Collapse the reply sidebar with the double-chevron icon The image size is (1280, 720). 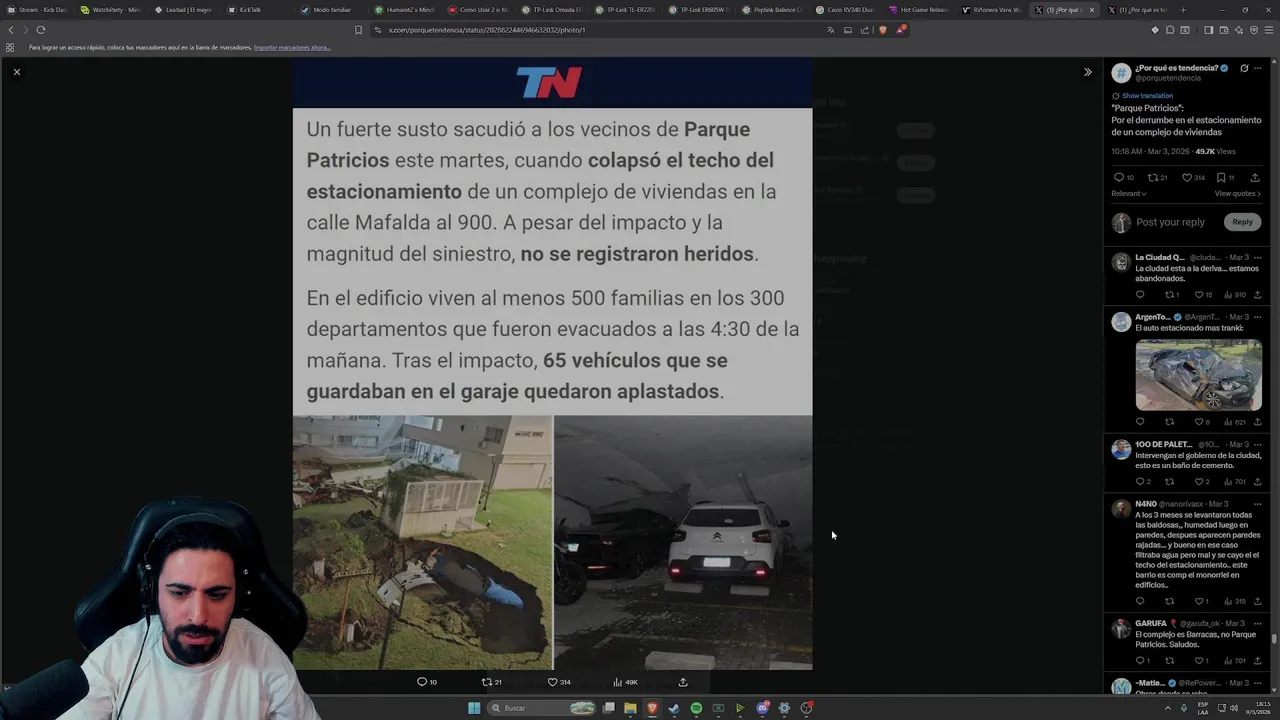click(x=1088, y=72)
